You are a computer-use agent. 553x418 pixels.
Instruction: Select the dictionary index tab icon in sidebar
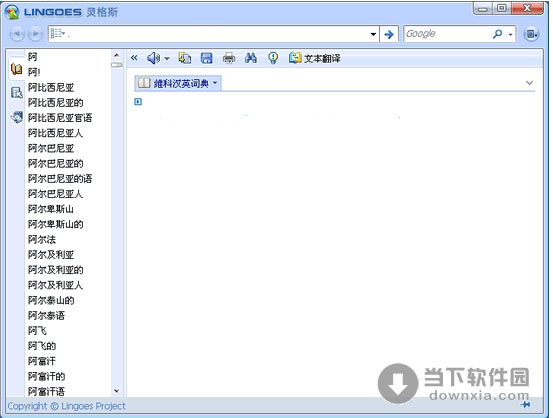coord(16,69)
